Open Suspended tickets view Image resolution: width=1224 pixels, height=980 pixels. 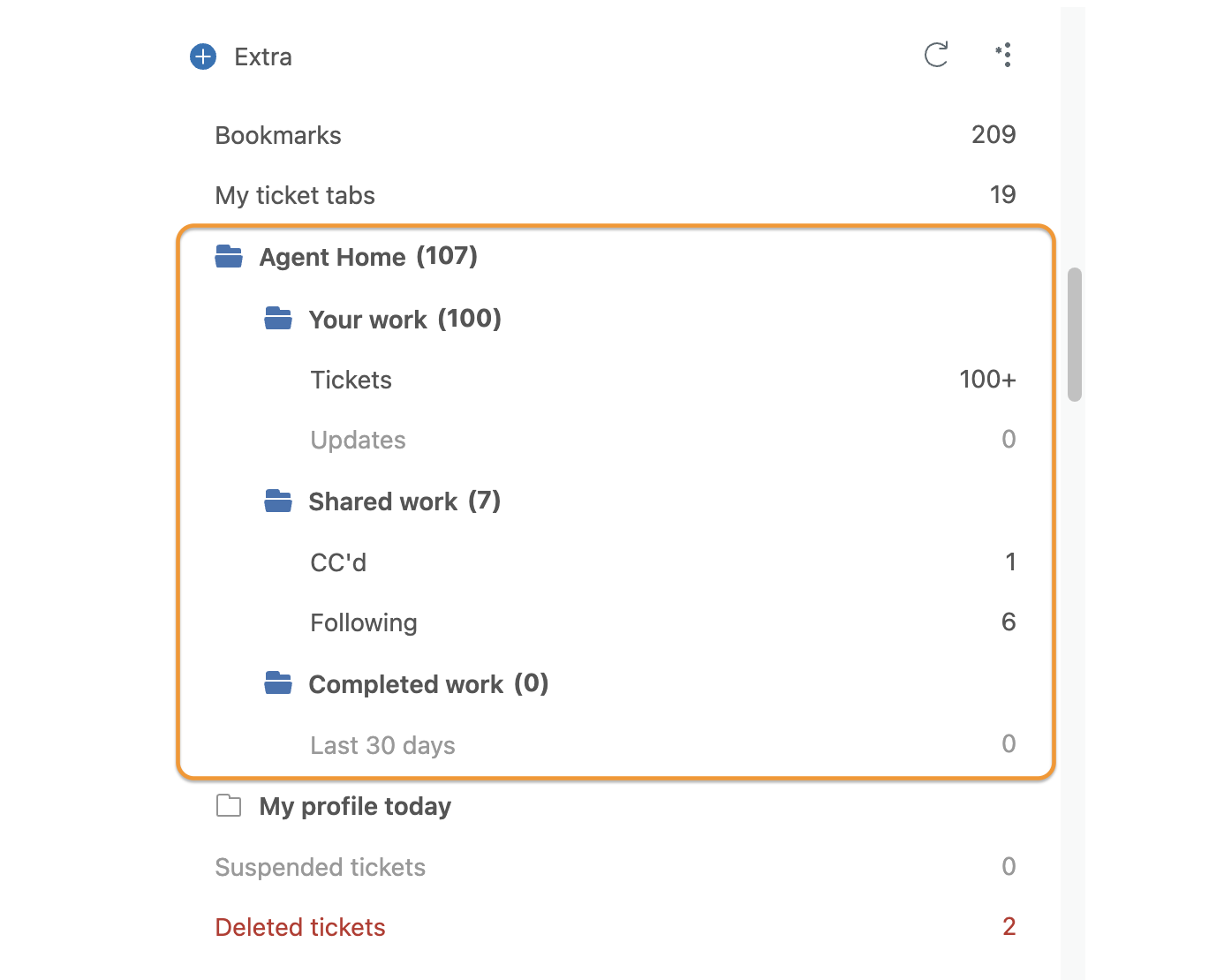[x=616, y=867]
